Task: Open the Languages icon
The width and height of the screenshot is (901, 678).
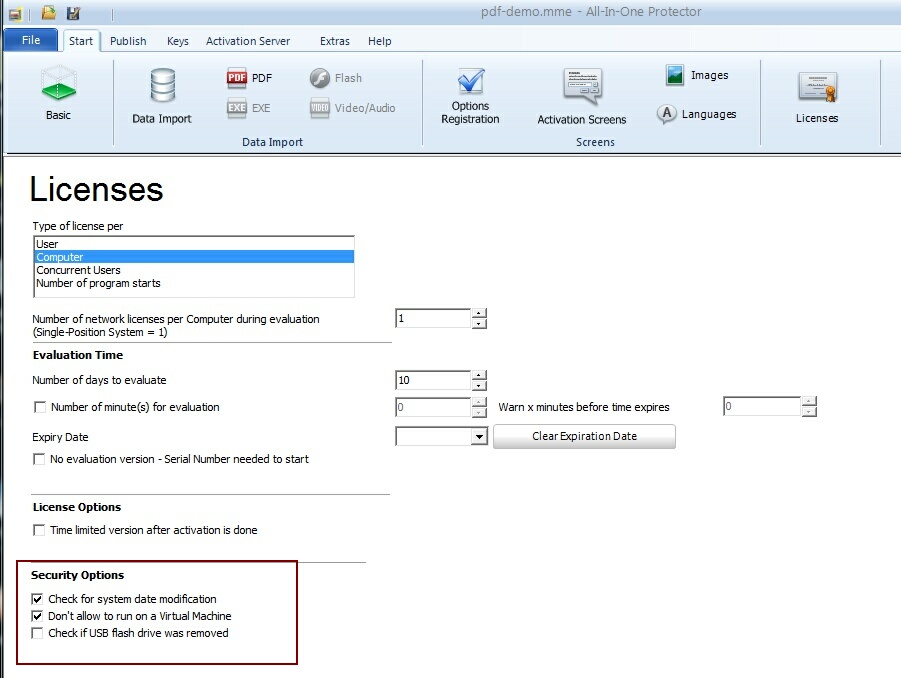Action: pos(667,115)
